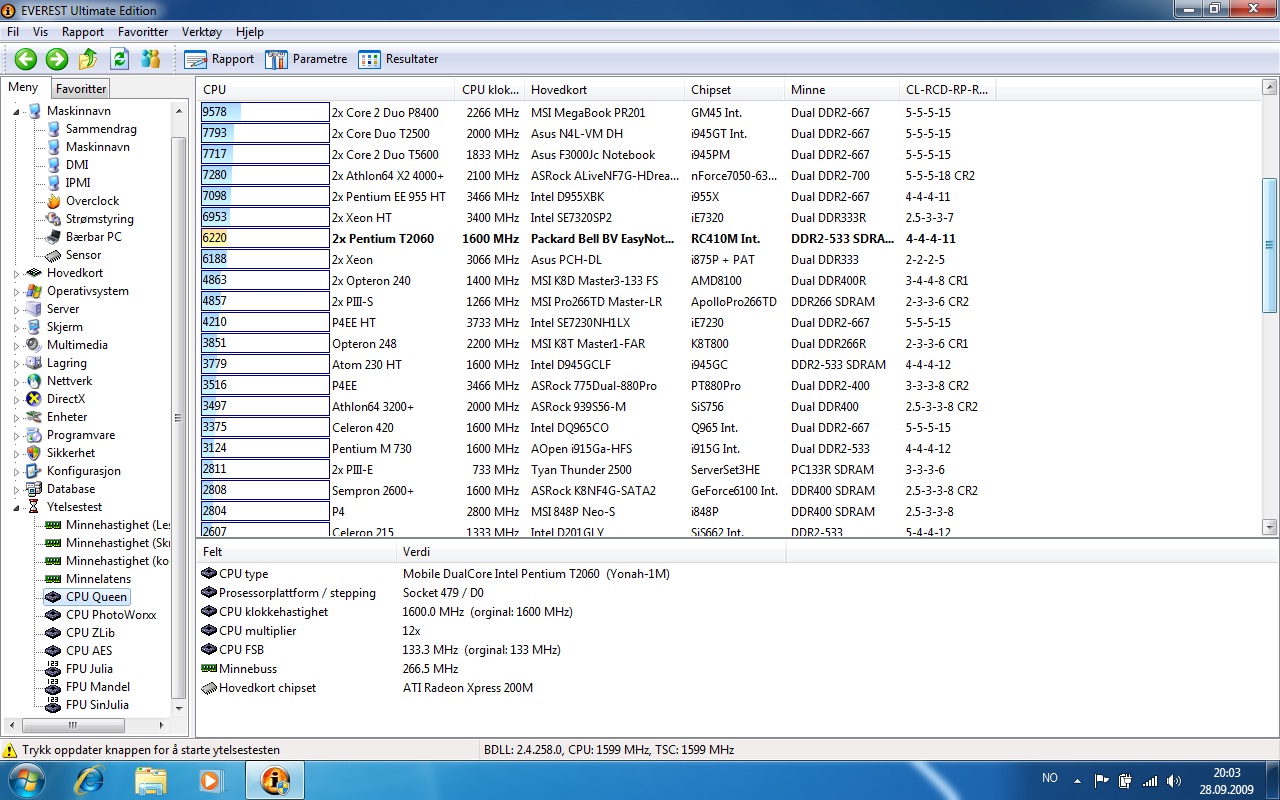Click the Enheter tree icon
Viewport: 1280px width, 800px height.
coord(34,417)
